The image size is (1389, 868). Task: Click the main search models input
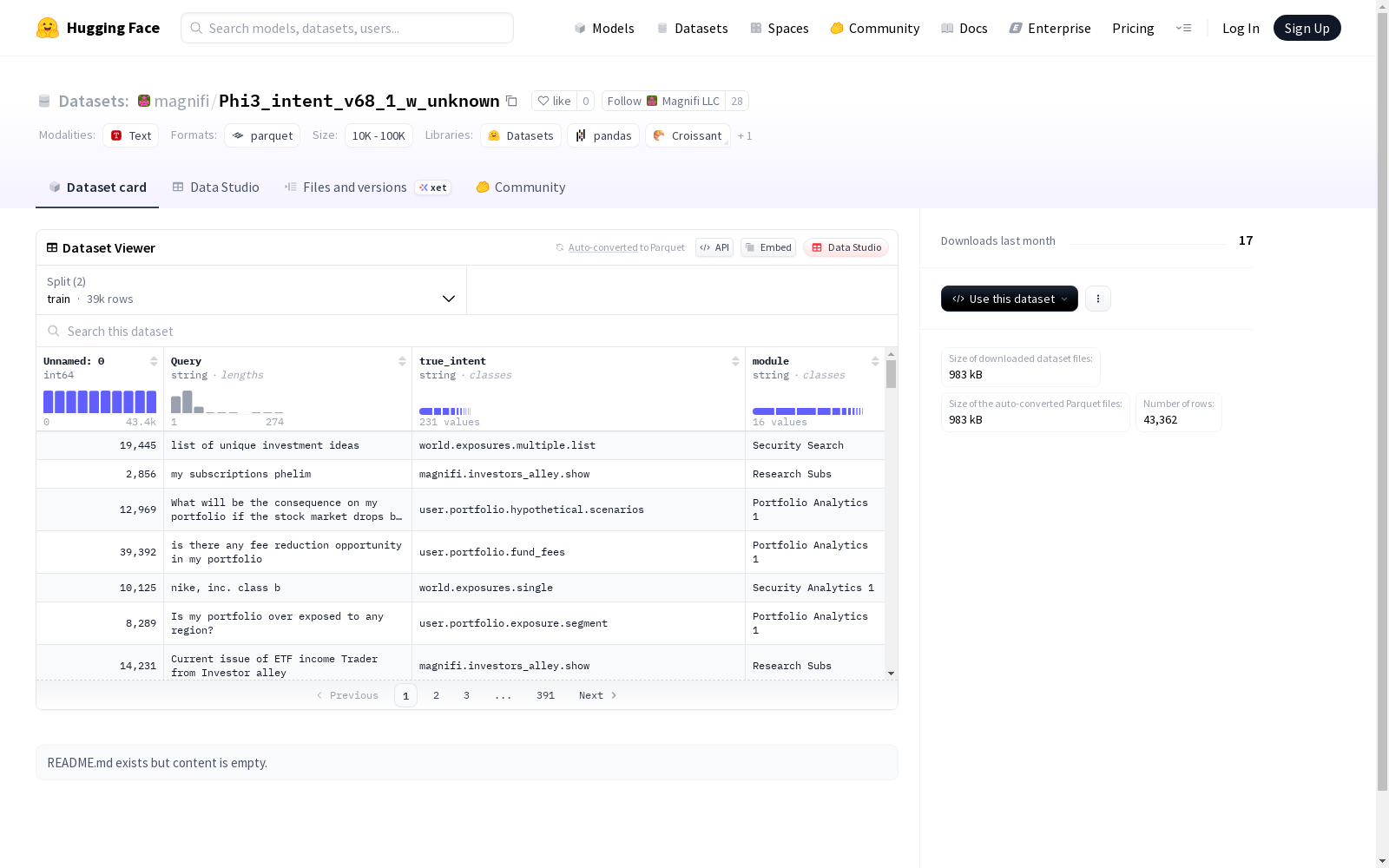point(347,28)
